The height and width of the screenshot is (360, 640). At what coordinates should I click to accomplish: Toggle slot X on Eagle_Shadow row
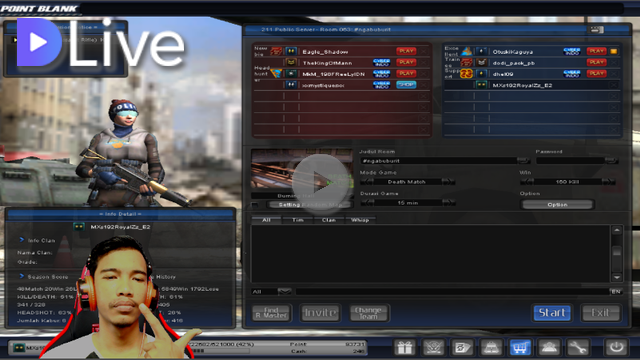coord(424,51)
